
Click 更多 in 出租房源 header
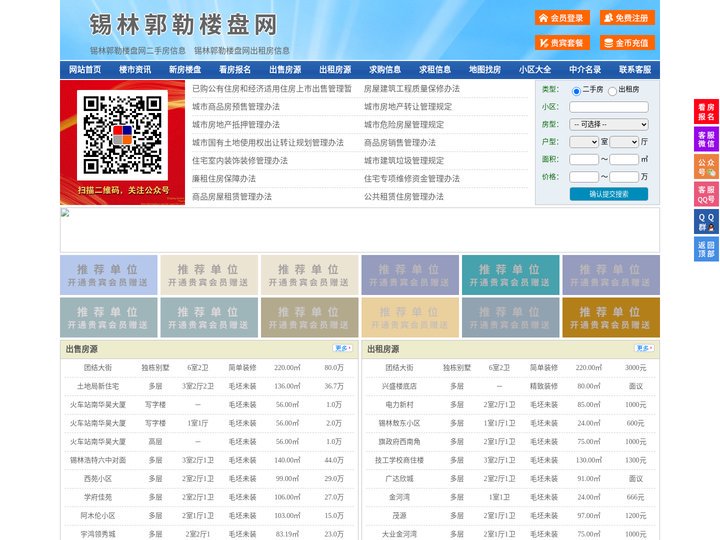644,349
